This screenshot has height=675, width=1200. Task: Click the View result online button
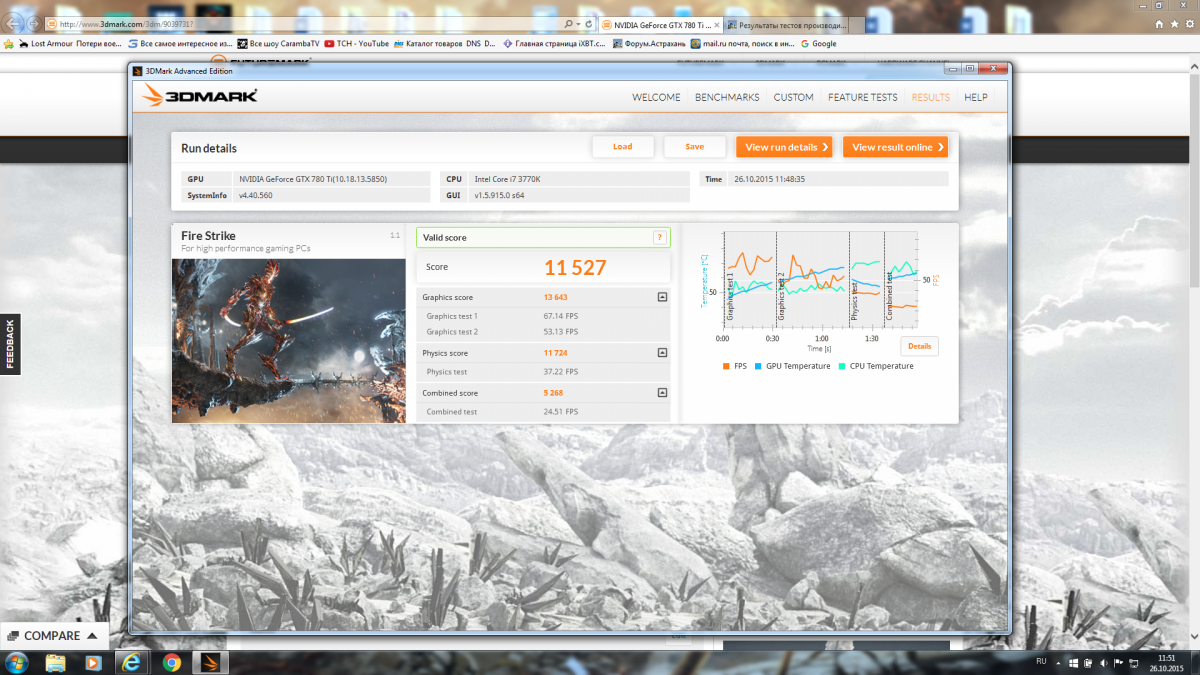(x=895, y=147)
